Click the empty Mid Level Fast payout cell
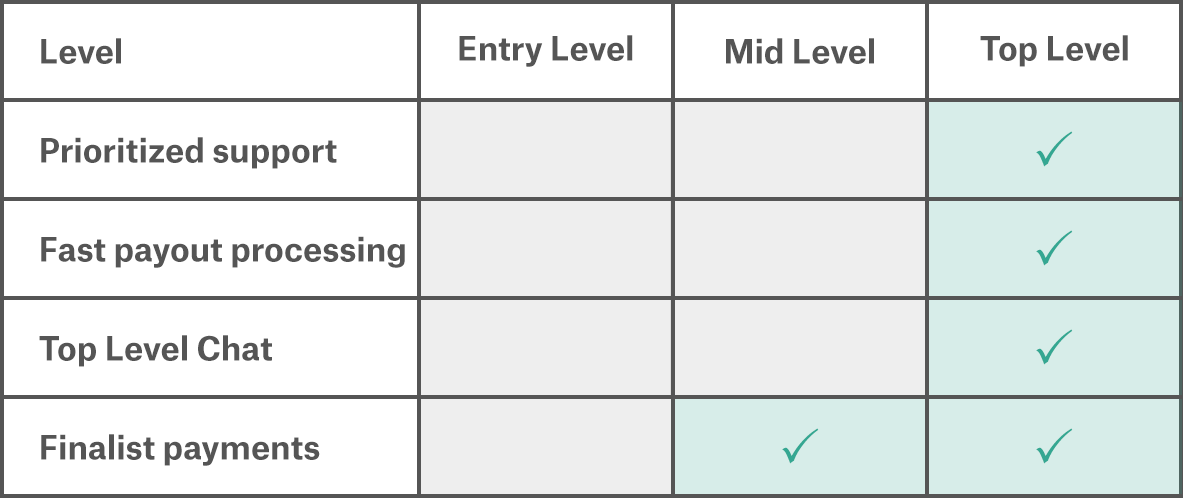 click(800, 249)
